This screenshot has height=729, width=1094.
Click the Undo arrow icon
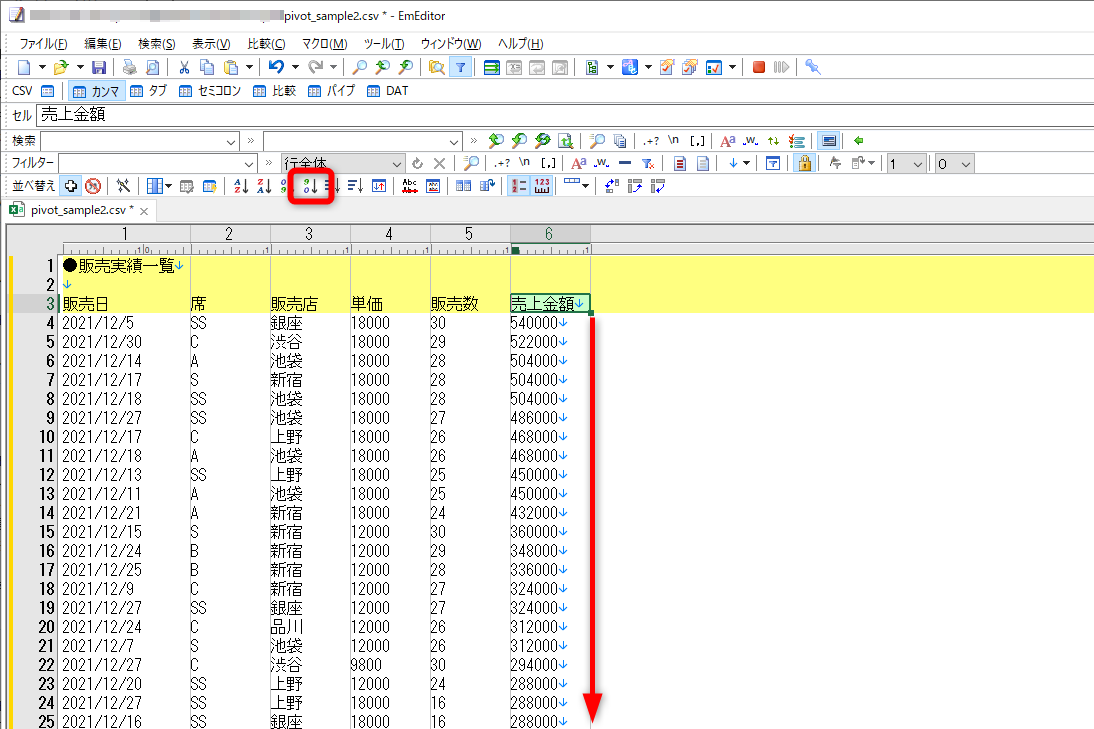277,67
